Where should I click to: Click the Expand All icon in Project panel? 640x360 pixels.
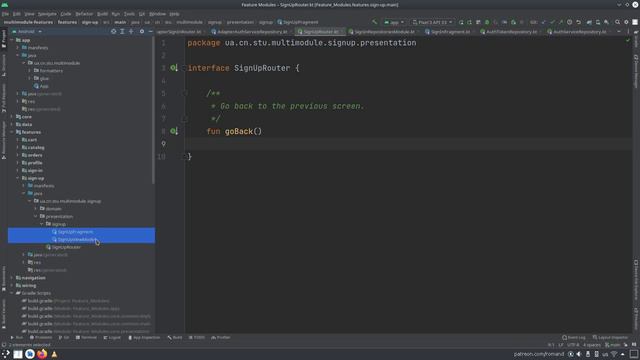pyautogui.click(x=122, y=31)
